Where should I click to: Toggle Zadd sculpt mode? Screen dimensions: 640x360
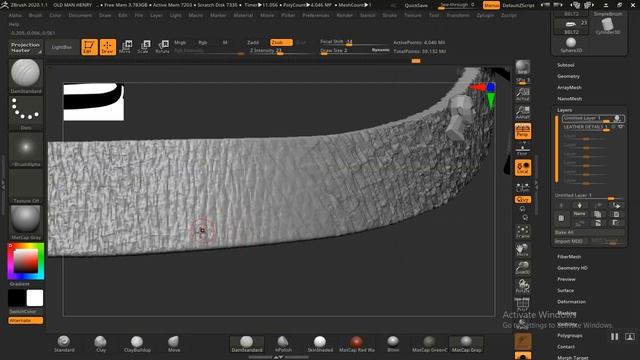click(x=253, y=42)
